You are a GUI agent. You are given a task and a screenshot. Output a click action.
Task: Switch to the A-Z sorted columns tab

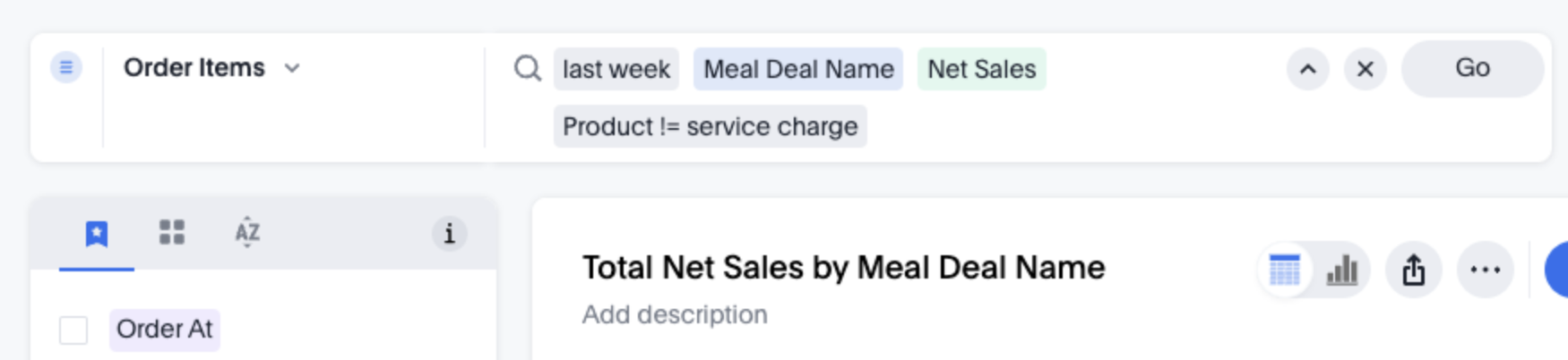click(x=247, y=233)
